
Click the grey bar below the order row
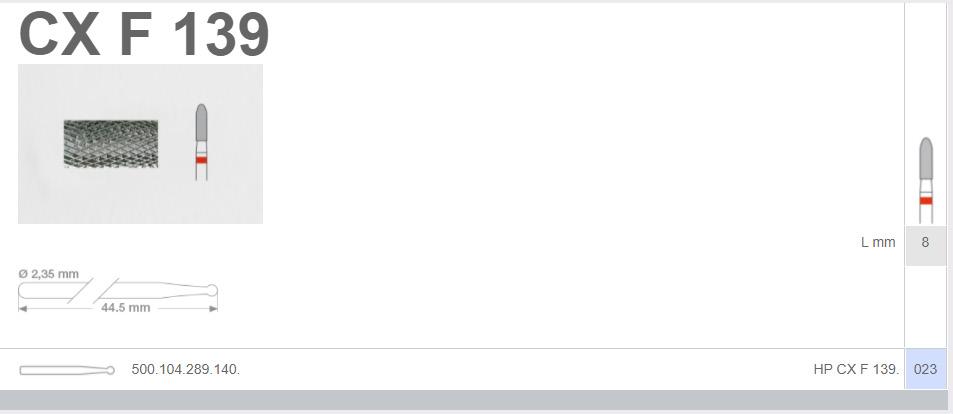tap(474, 400)
